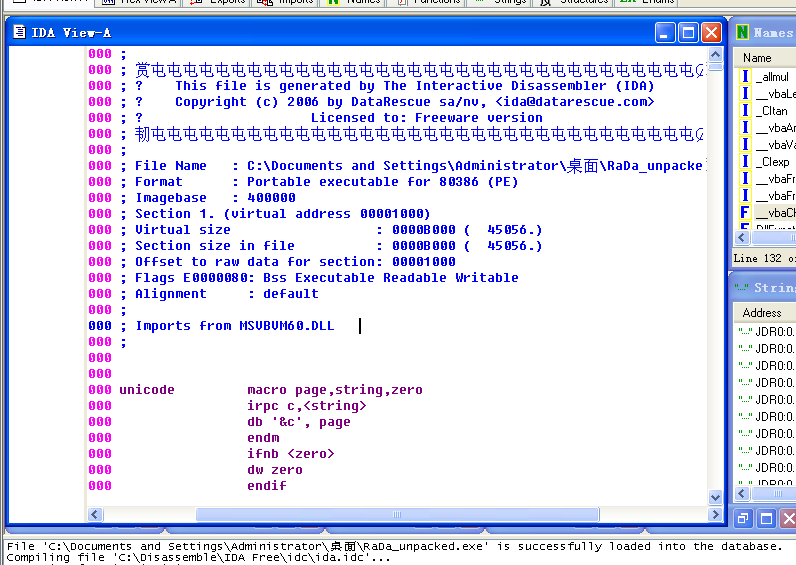
Task: Click IDA View-A horizontal scroll right arrow
Action: (715, 514)
